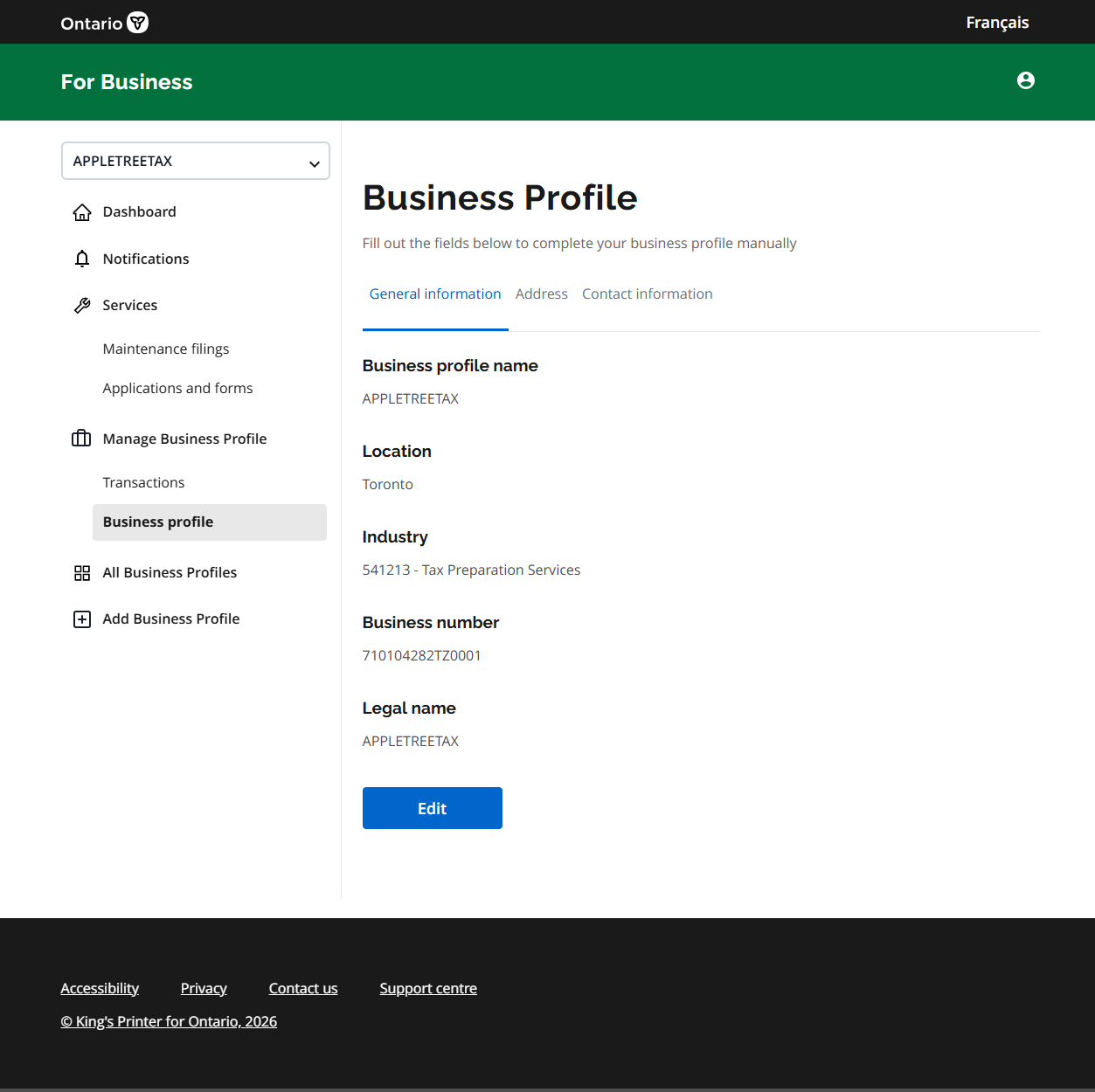1095x1092 pixels.
Task: Click the Dashboard house icon
Action: point(82,212)
